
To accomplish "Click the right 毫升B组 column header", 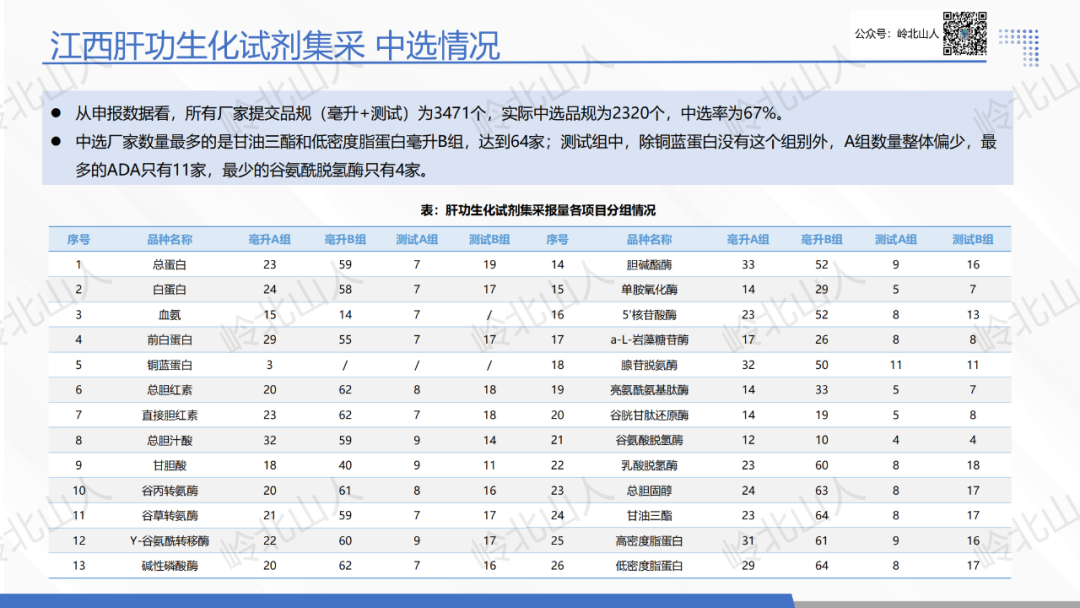I will (x=822, y=240).
